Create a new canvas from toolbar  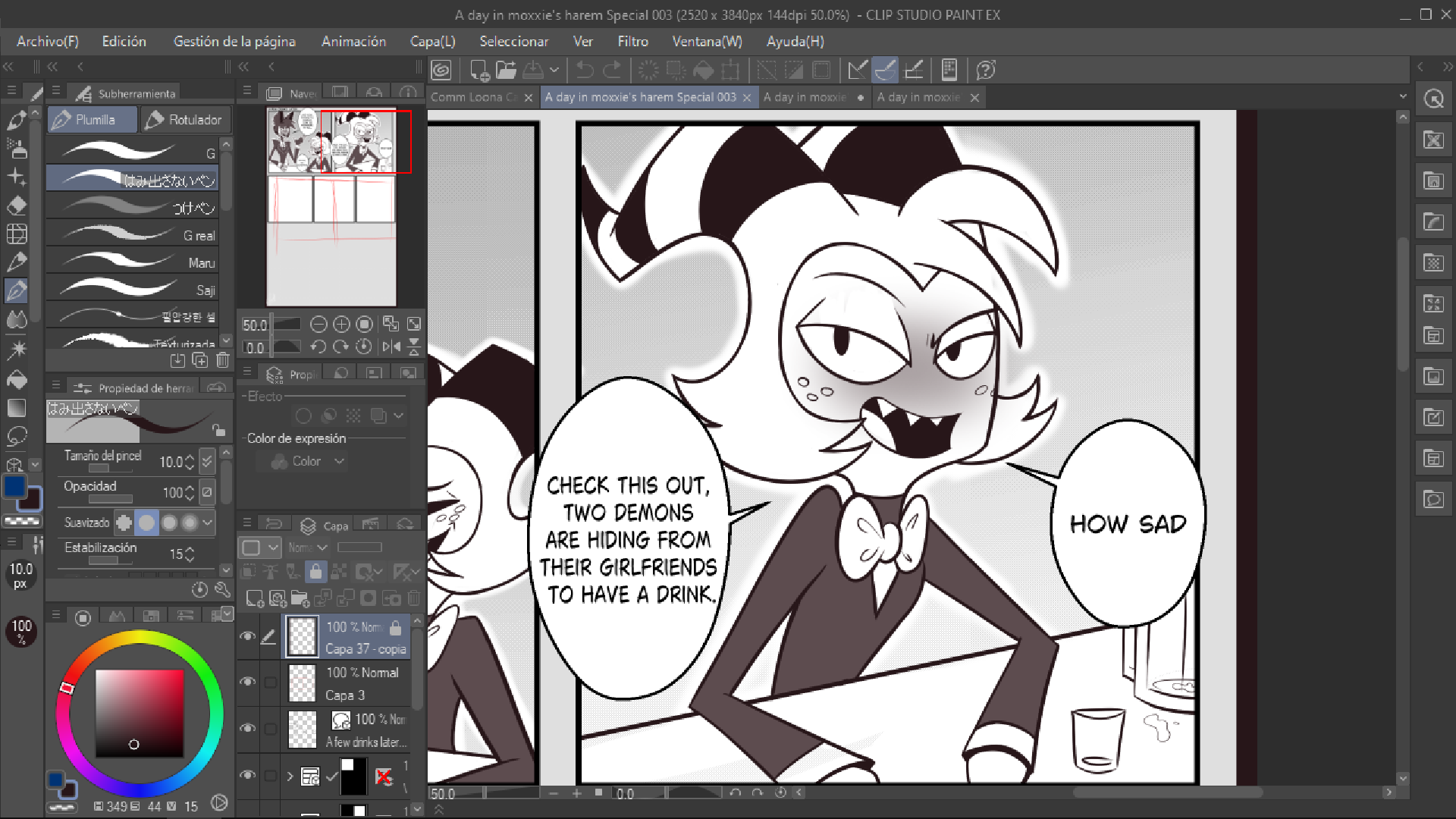click(479, 71)
